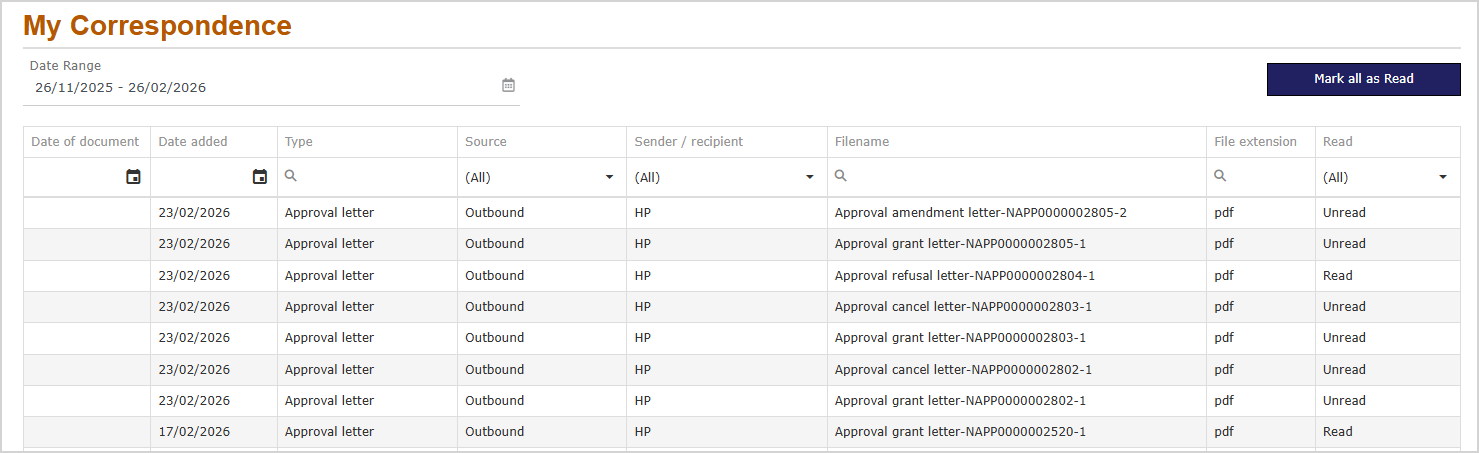
Task: Open the Date of document filter calendar
Action: pos(133,177)
